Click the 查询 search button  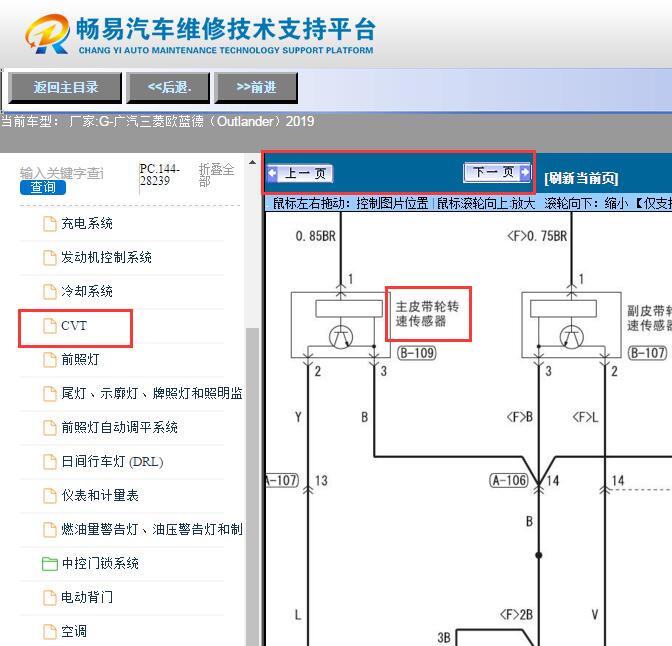pos(43,187)
